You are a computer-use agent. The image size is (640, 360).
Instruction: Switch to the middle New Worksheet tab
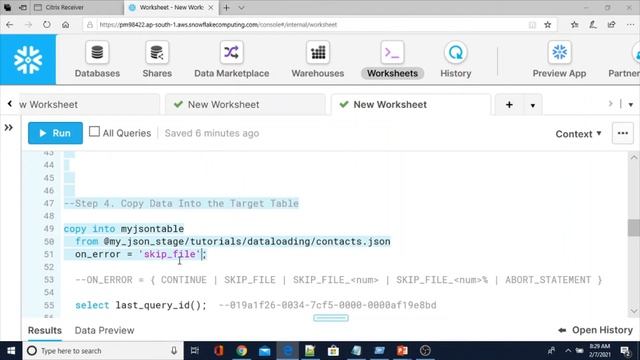point(245,104)
